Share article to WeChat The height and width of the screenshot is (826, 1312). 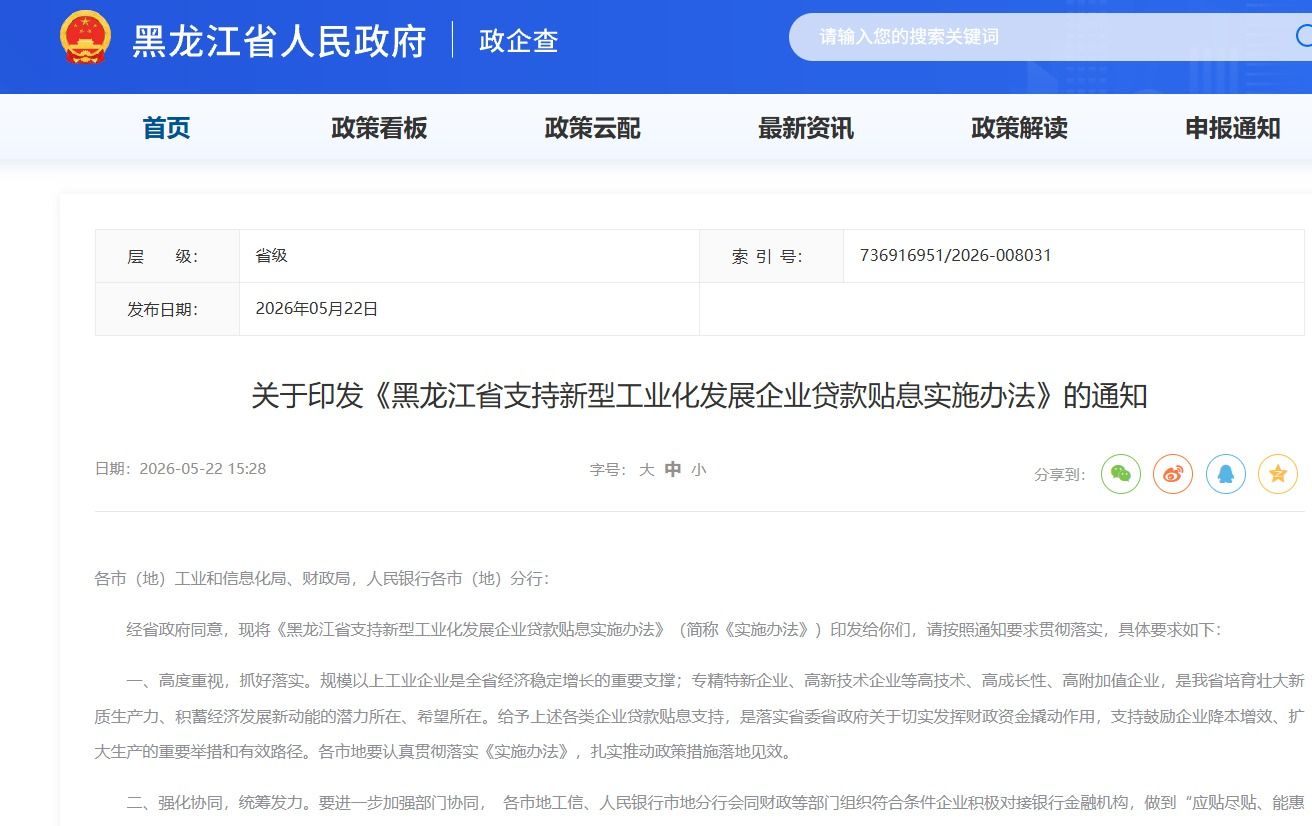point(1121,473)
